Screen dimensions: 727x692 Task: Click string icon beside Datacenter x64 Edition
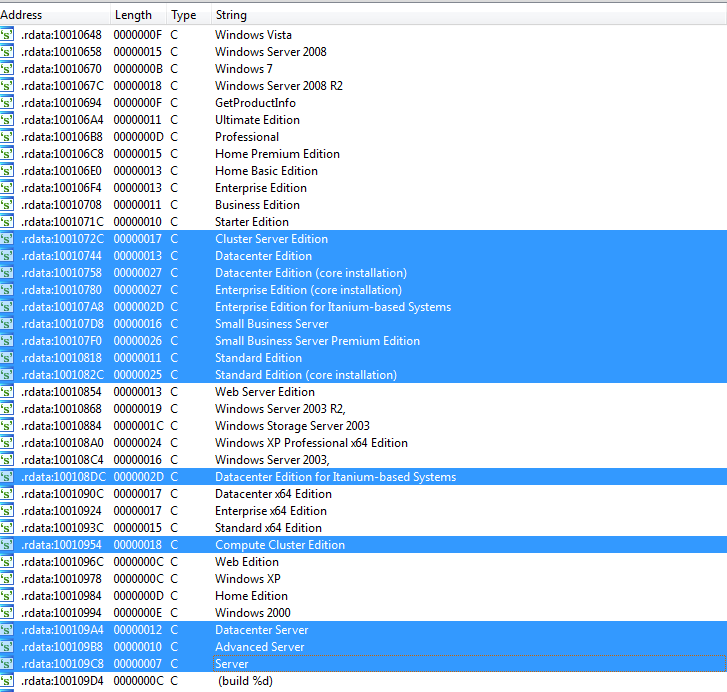(x=7, y=494)
